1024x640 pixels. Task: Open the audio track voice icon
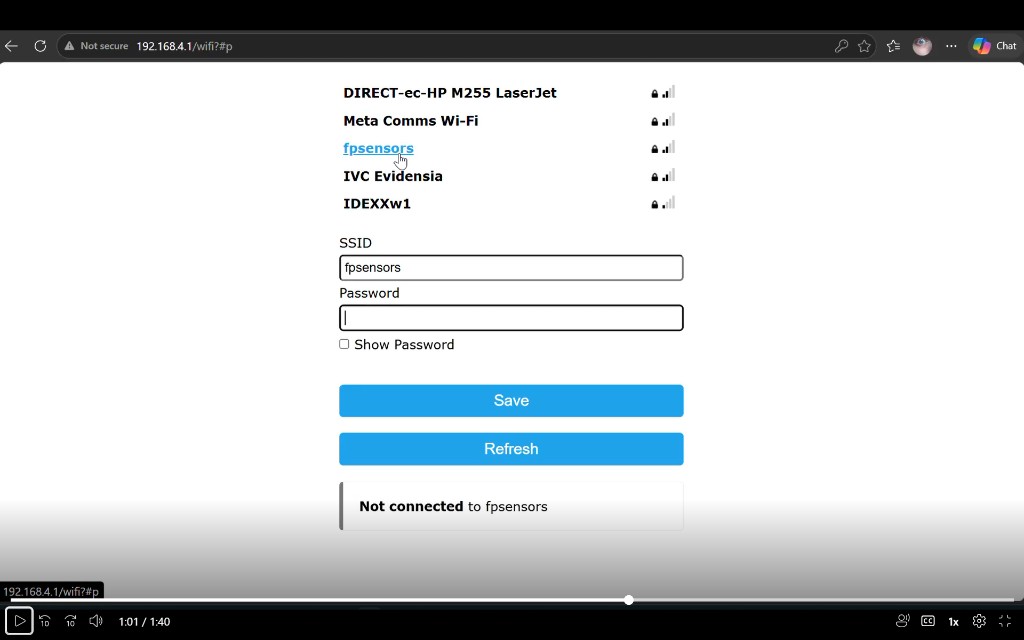(x=903, y=621)
